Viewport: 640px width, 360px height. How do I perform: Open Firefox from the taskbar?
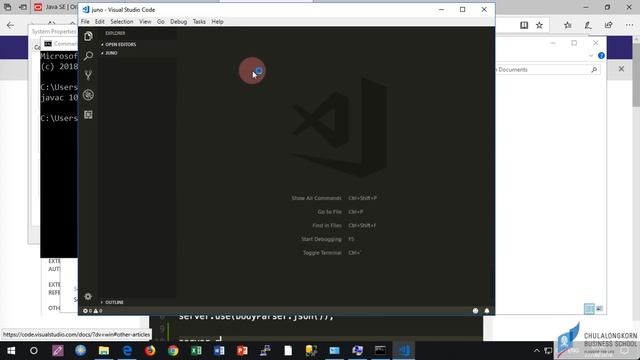[x=150, y=351]
